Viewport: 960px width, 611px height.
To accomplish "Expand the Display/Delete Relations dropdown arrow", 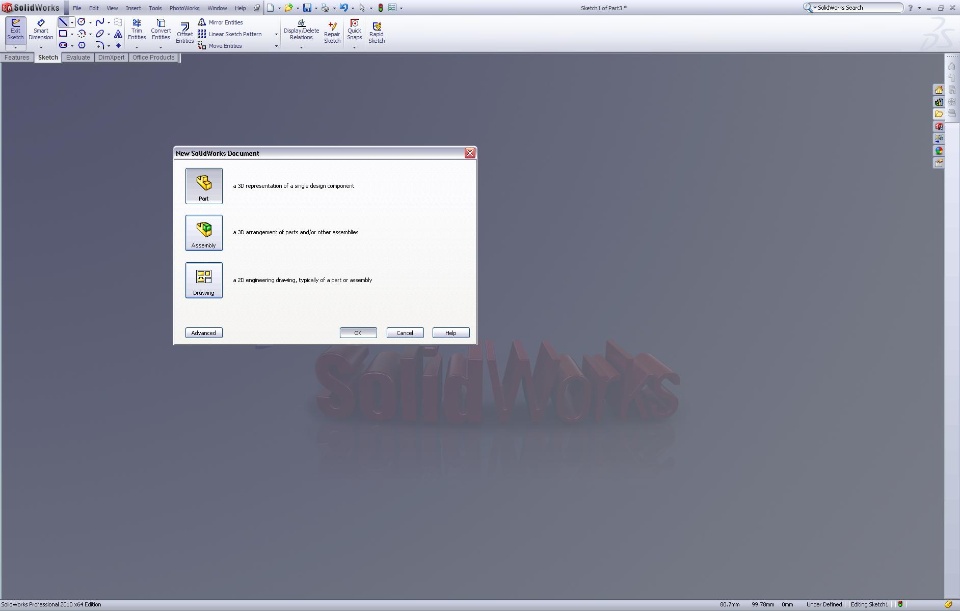I will [301, 47].
